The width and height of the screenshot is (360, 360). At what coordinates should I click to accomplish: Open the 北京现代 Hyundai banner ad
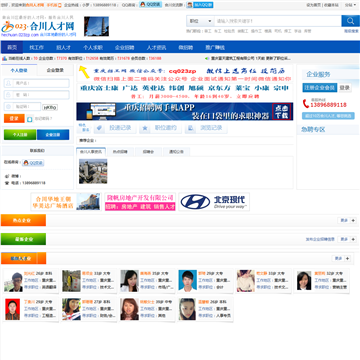point(214,202)
